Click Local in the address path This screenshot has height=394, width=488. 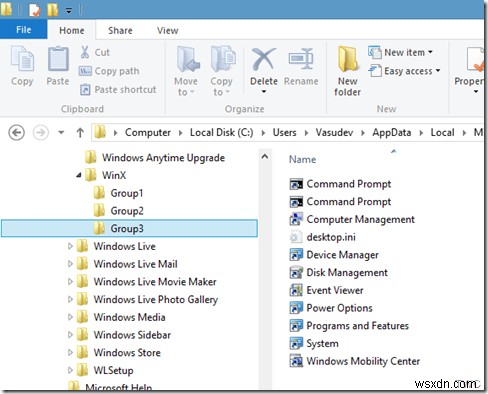[442, 133]
